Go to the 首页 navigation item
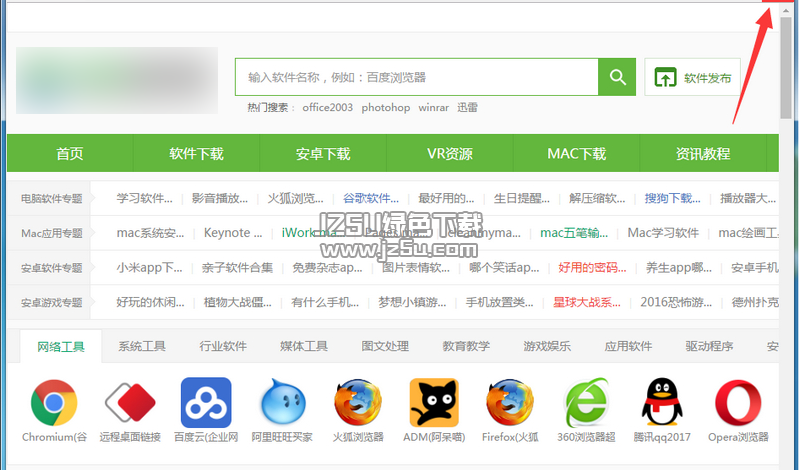The height and width of the screenshot is (470, 799). pyautogui.click(x=70, y=153)
